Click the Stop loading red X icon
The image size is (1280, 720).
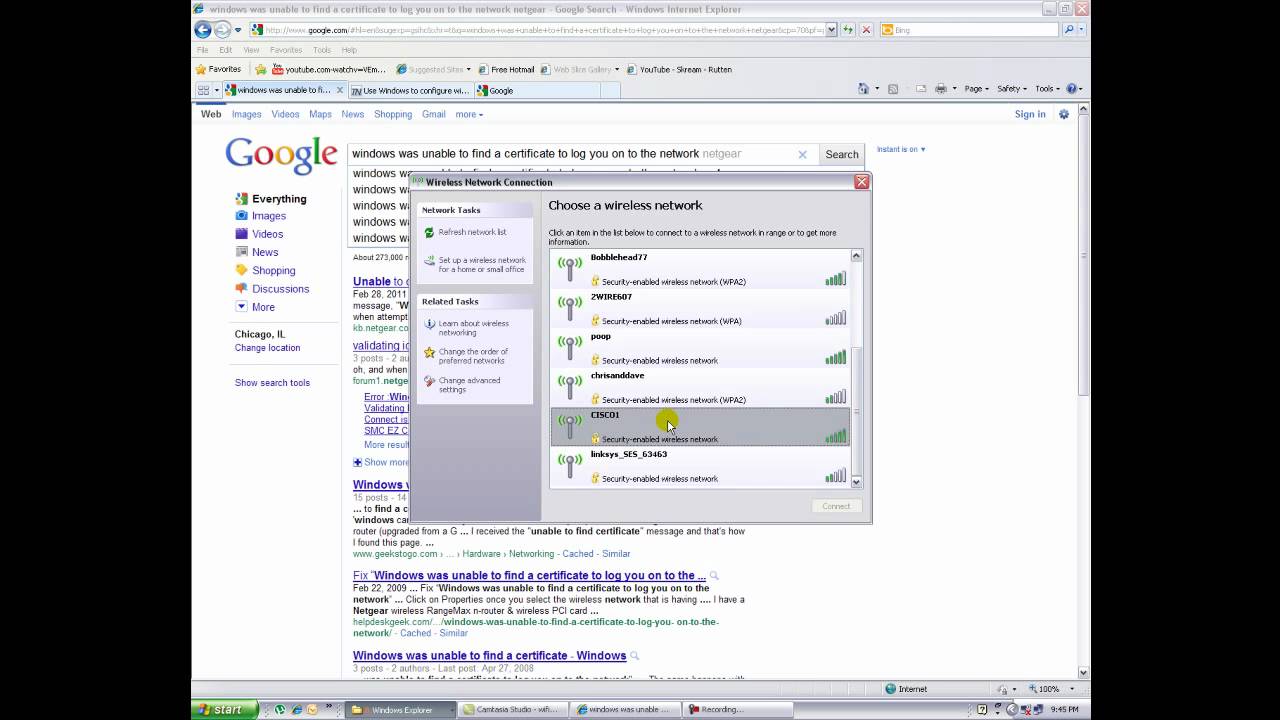866,30
